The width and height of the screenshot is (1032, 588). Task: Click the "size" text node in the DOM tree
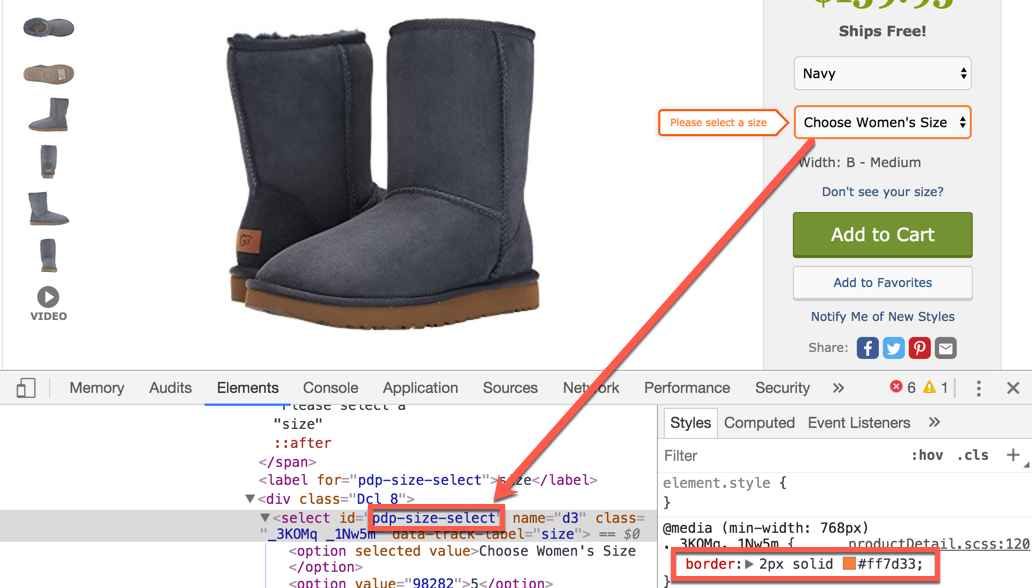pyautogui.click(x=298, y=423)
